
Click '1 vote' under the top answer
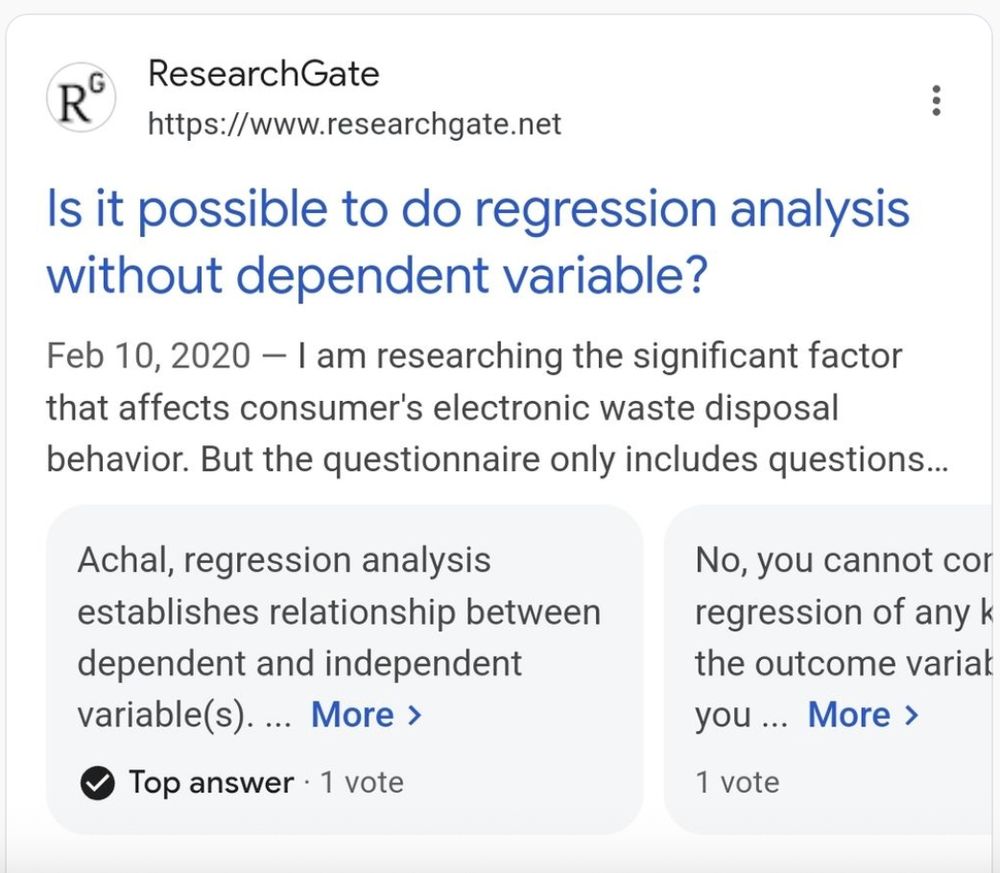pos(362,782)
